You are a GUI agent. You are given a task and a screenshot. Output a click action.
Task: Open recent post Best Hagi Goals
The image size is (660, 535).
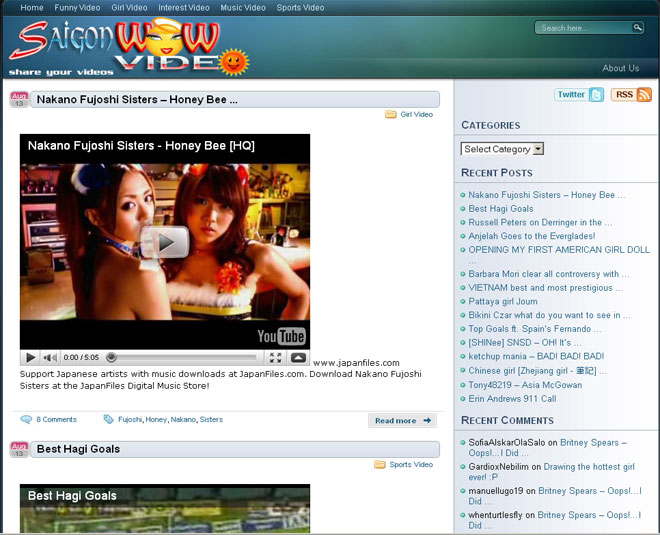pyautogui.click(x=501, y=209)
